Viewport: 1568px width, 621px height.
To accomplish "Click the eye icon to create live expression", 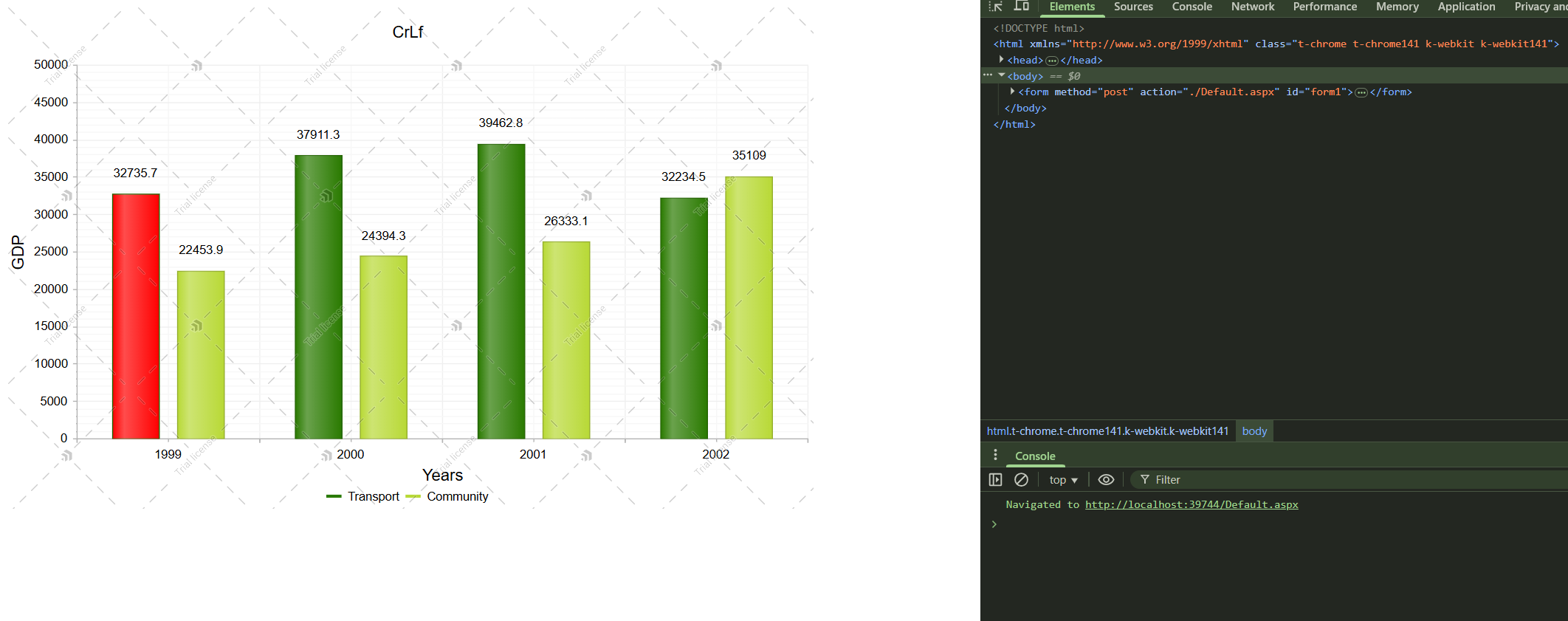I will [1106, 480].
